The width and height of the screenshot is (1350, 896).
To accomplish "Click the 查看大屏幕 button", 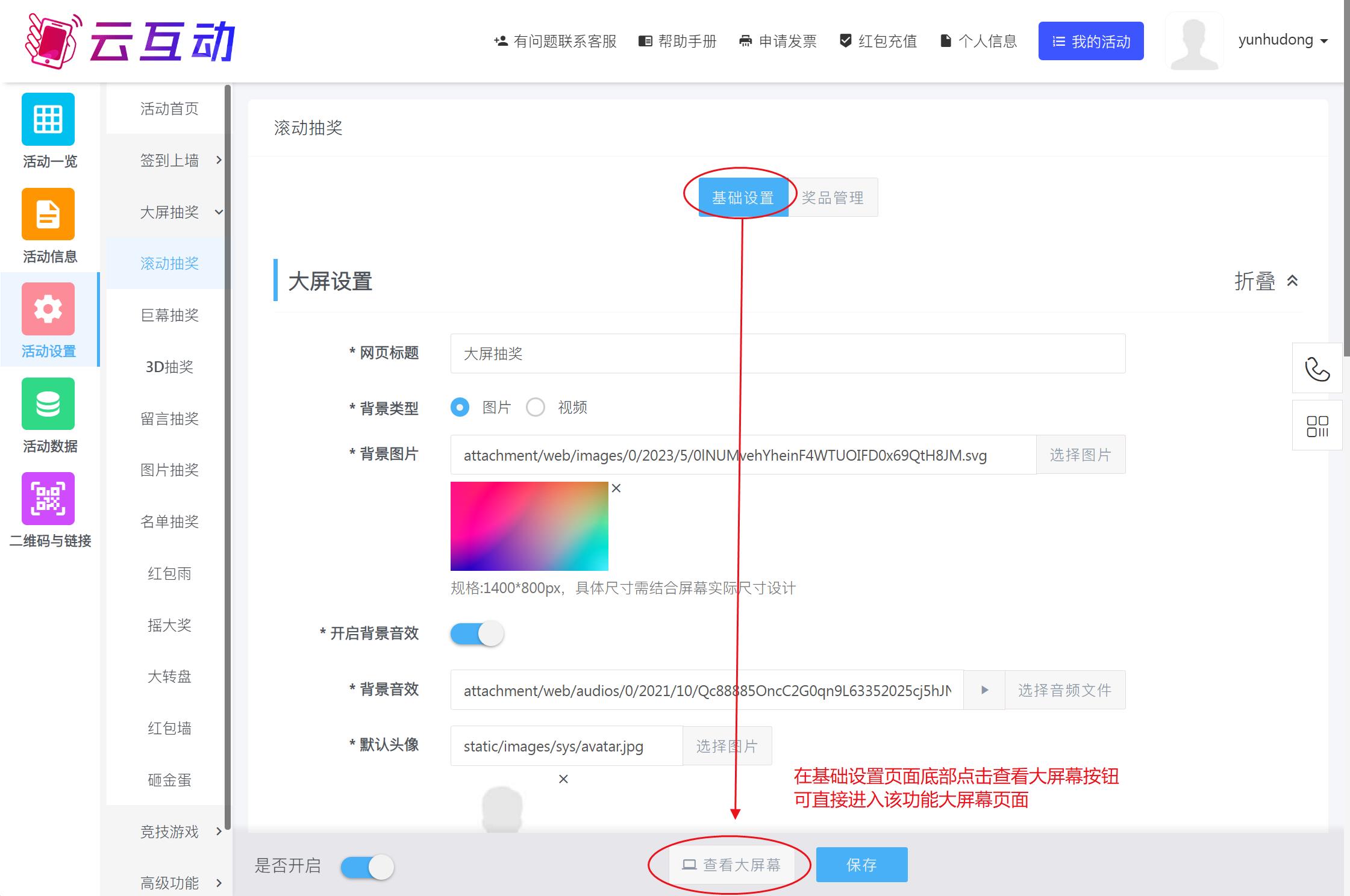I will pyautogui.click(x=731, y=865).
